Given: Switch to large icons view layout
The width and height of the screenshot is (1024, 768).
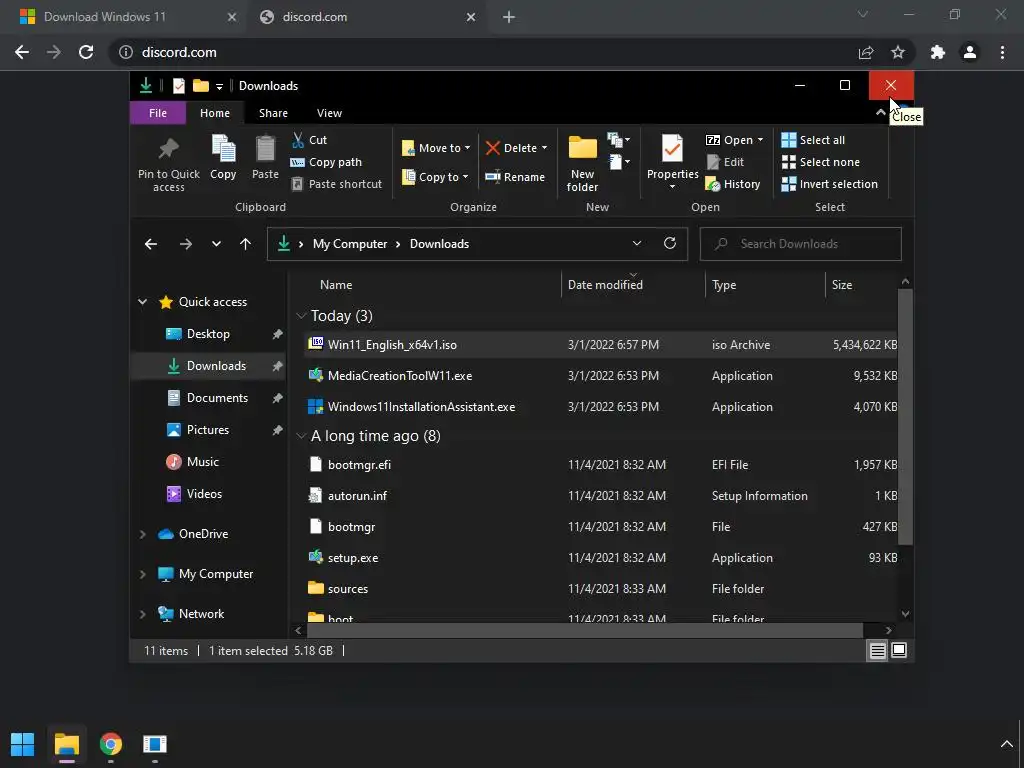Looking at the screenshot, I should click(x=899, y=650).
